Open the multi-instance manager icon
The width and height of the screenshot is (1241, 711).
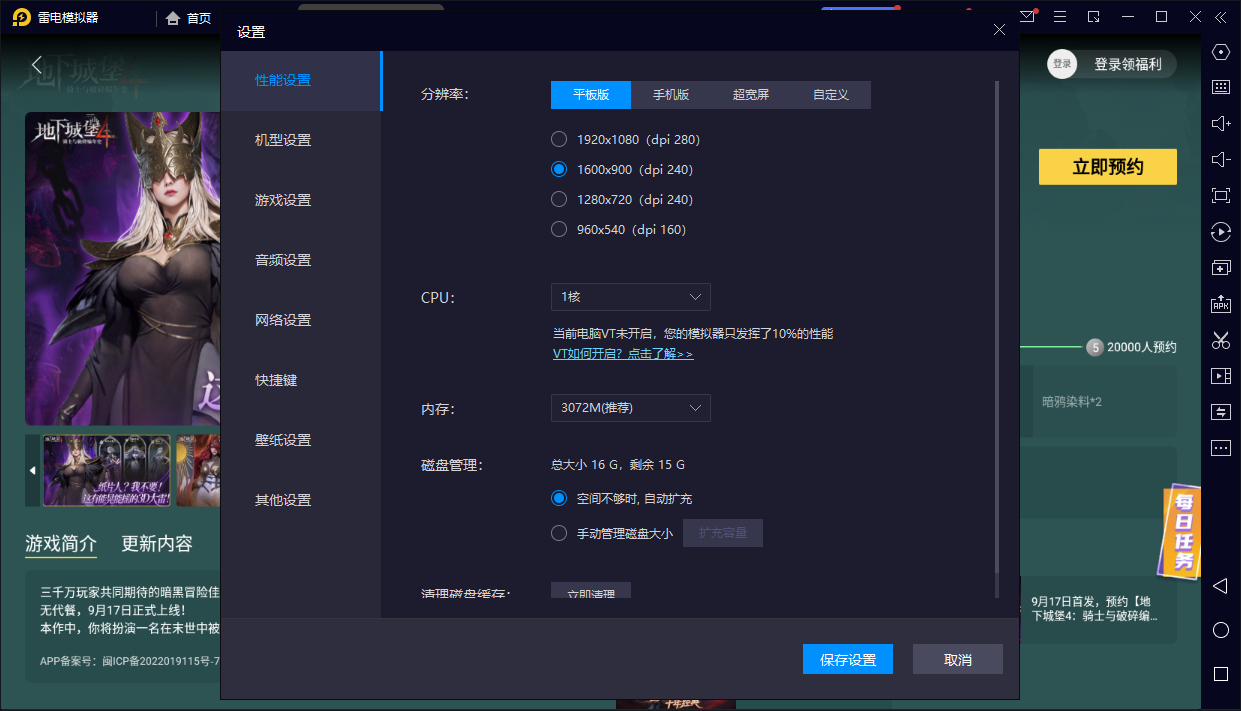click(1220, 268)
